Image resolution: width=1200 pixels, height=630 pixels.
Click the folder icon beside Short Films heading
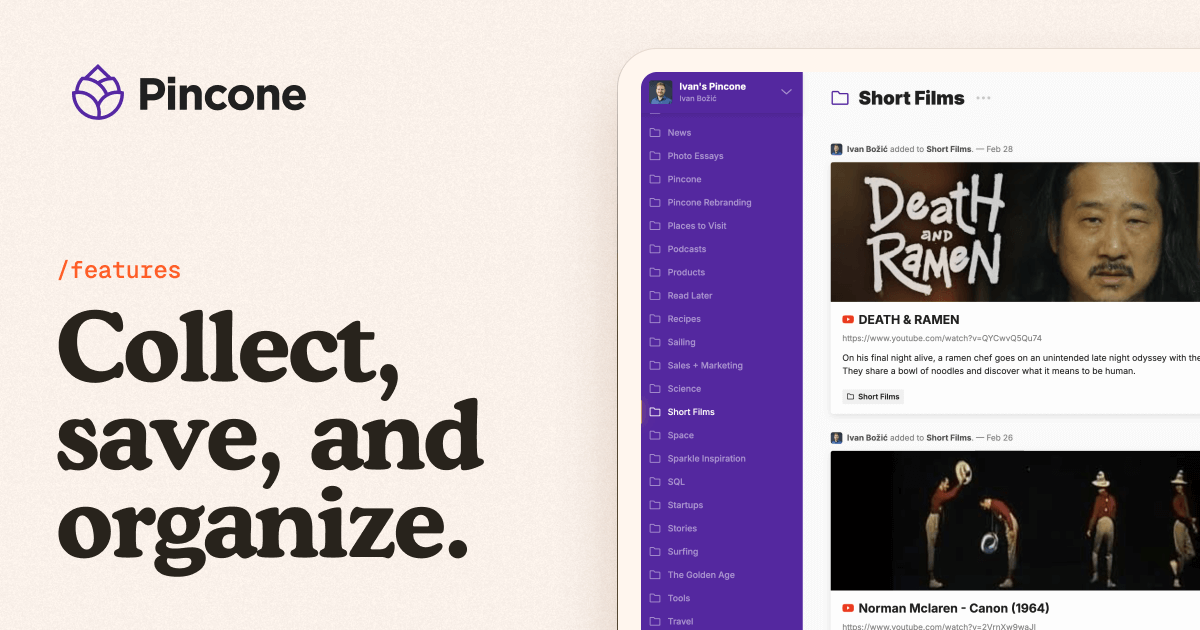(840, 98)
